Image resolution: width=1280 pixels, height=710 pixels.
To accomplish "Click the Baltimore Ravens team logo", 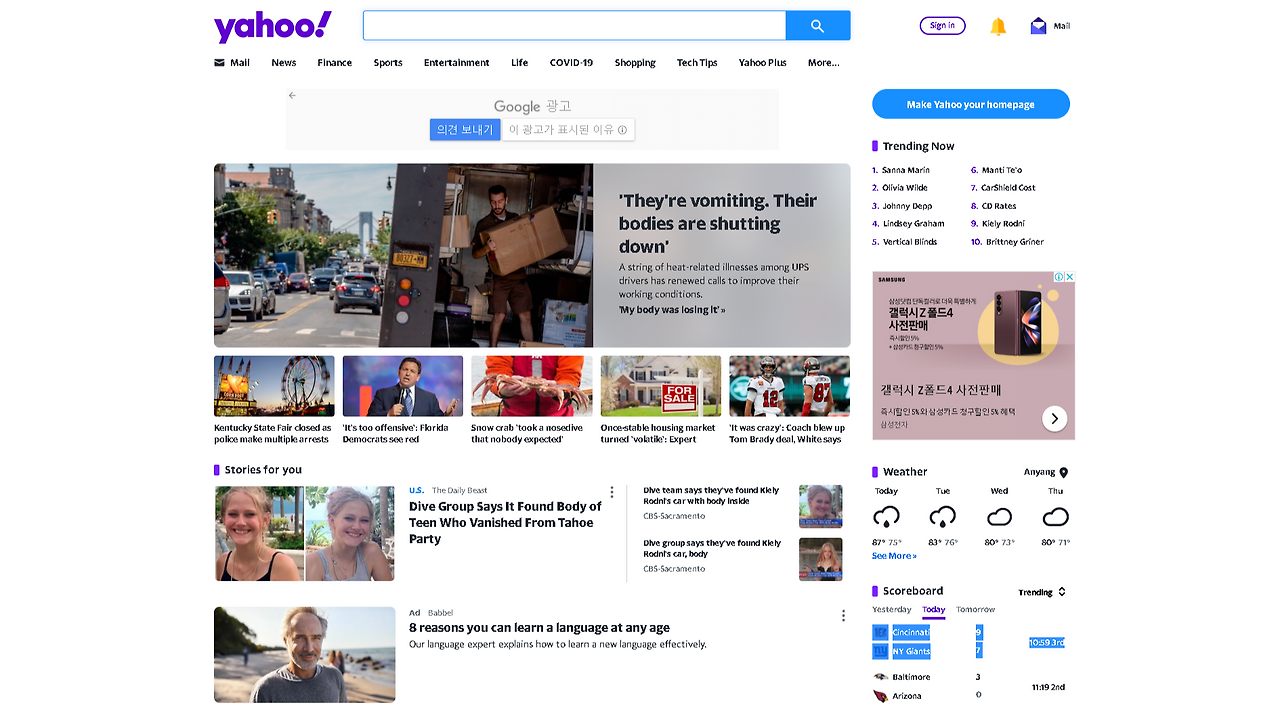I will pyautogui.click(x=880, y=677).
